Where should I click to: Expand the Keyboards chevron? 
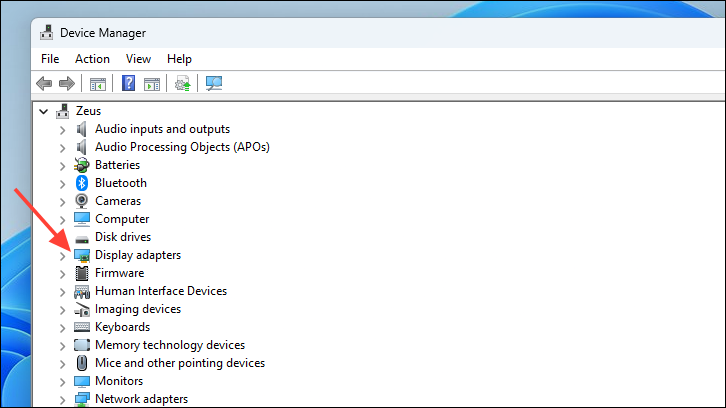(x=63, y=328)
